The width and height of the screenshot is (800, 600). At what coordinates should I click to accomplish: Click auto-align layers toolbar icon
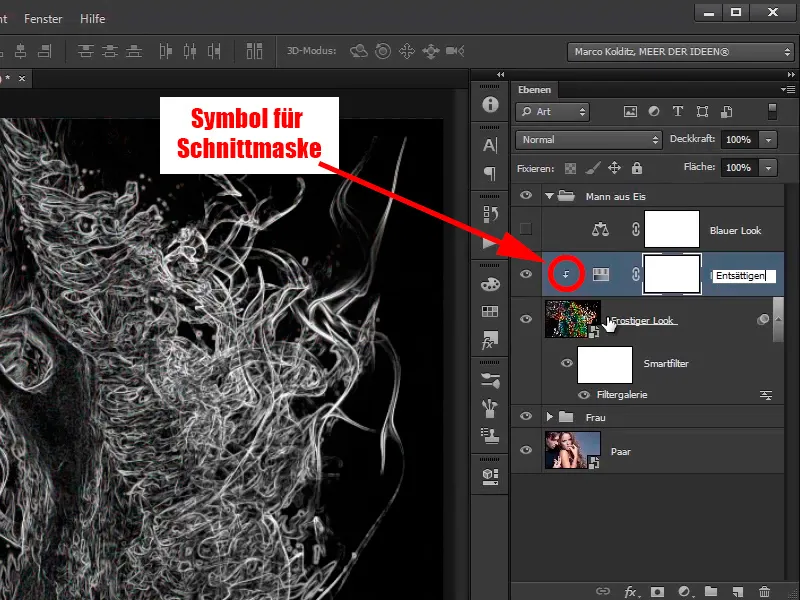[254, 51]
